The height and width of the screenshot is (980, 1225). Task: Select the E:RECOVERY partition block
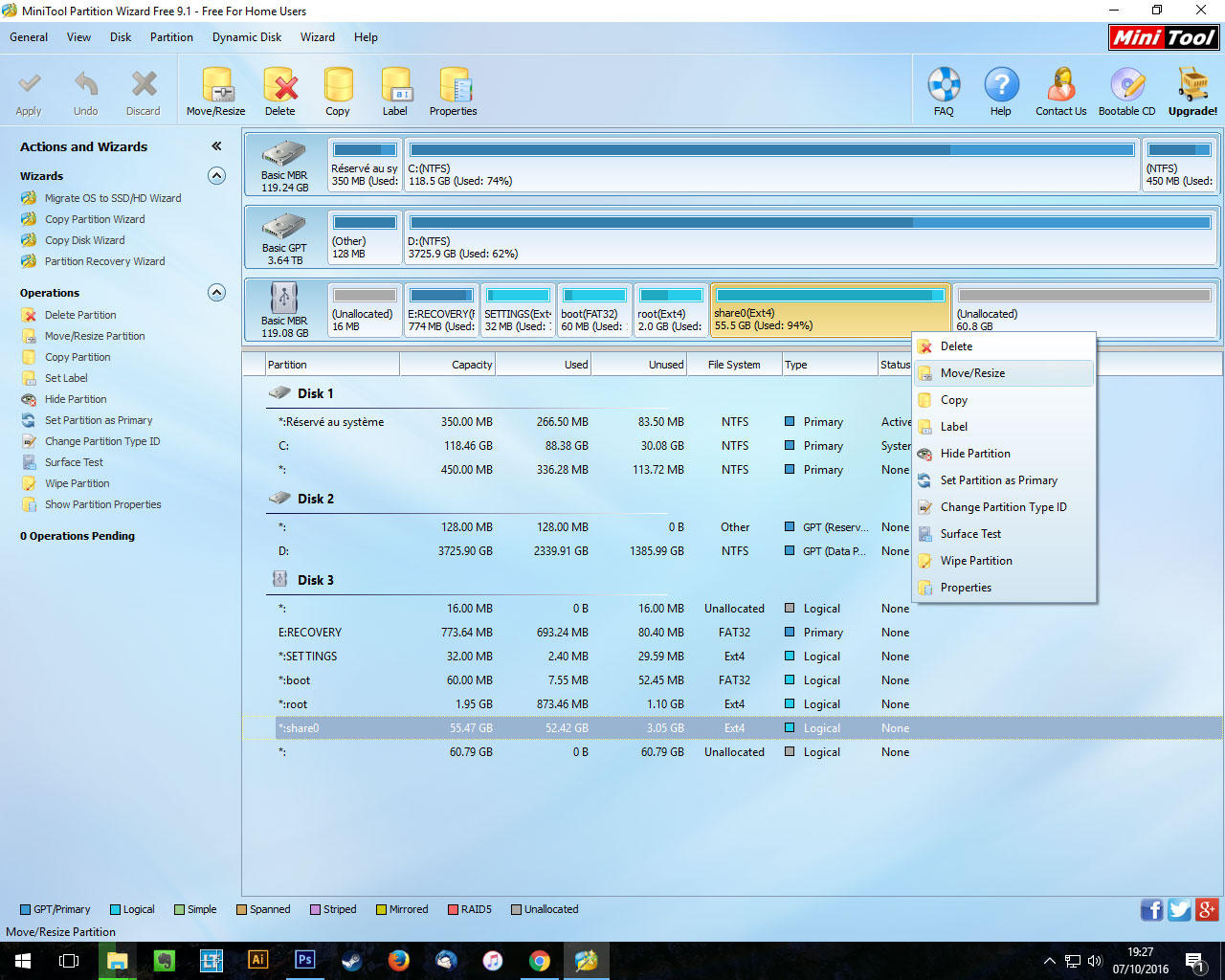point(441,310)
